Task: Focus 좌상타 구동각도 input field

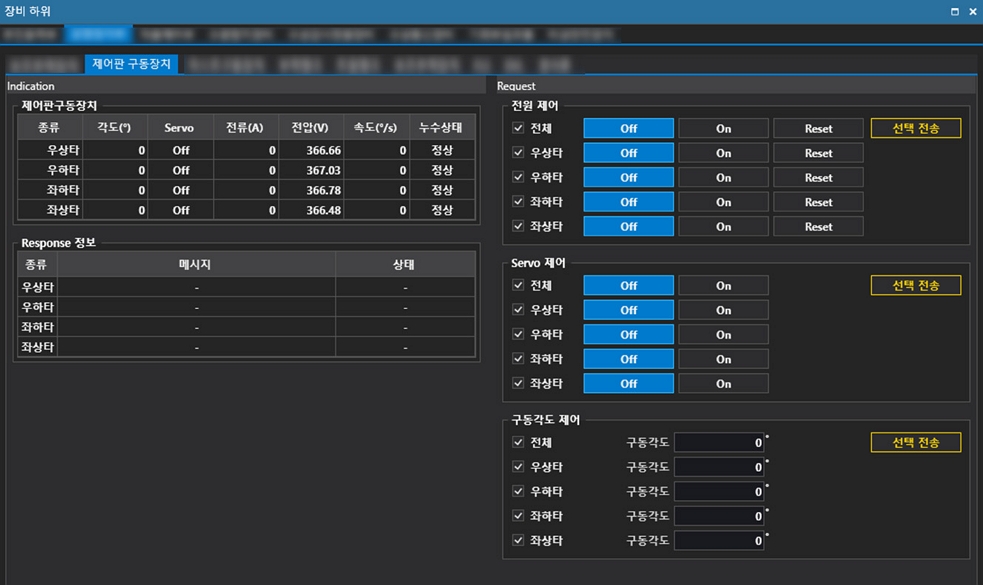Action: pos(719,540)
